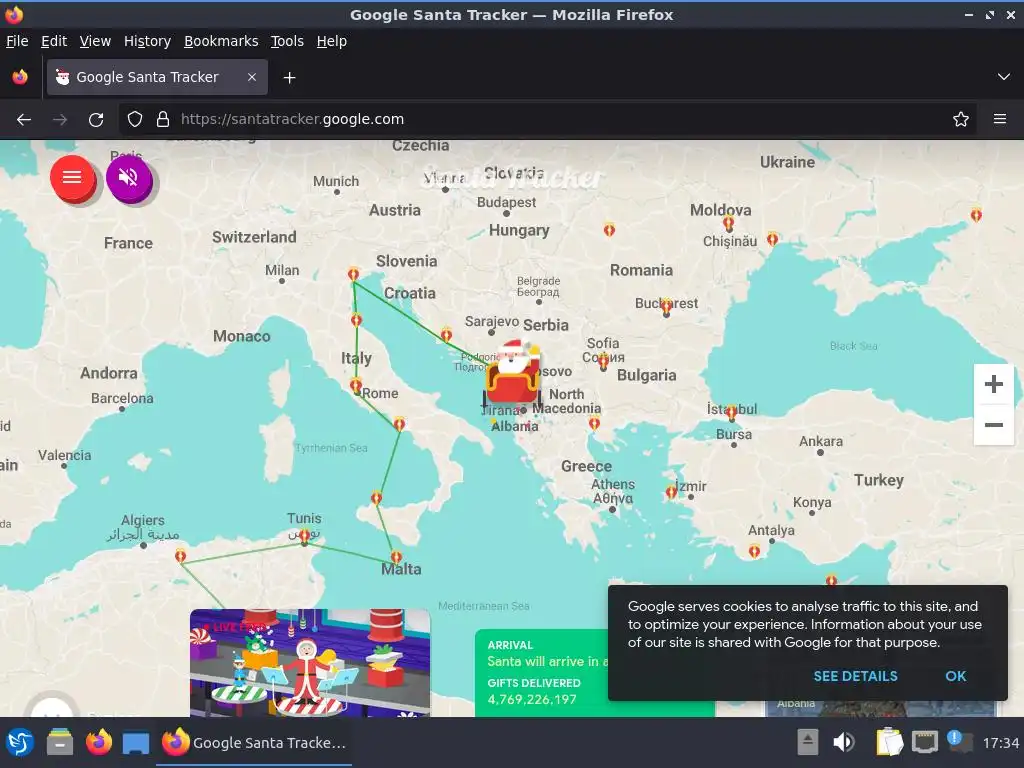Open the taskbar start menu bird icon
The height and width of the screenshot is (768, 1024).
click(x=20, y=743)
